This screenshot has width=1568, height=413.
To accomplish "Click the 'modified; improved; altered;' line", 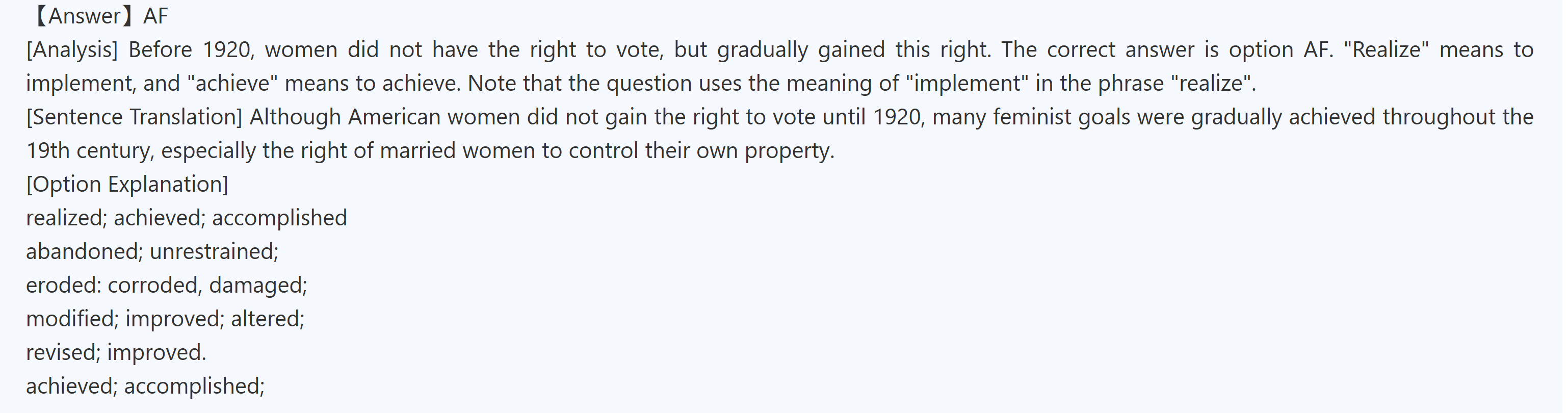I will [x=165, y=318].
